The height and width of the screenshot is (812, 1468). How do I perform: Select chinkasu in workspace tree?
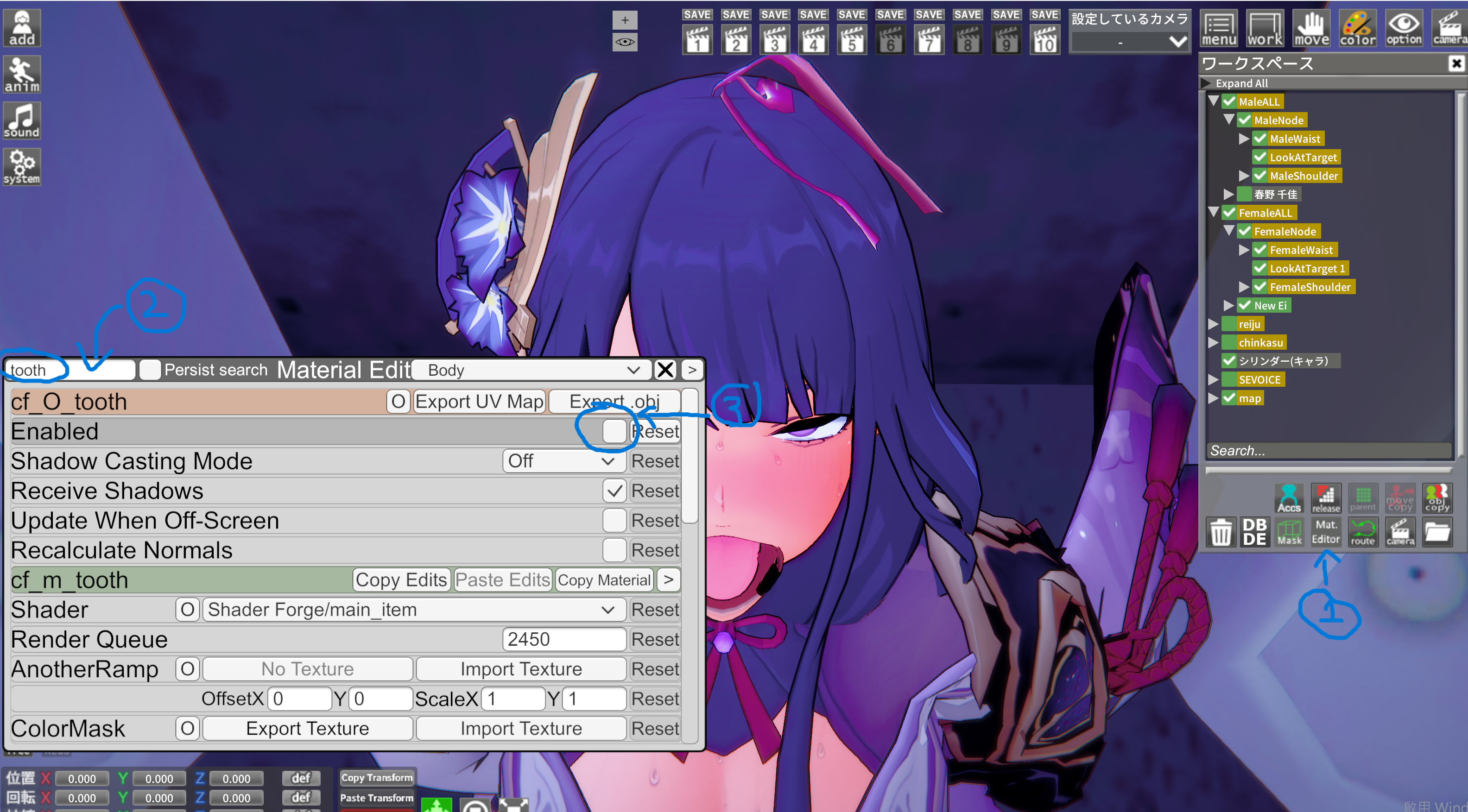1260,342
